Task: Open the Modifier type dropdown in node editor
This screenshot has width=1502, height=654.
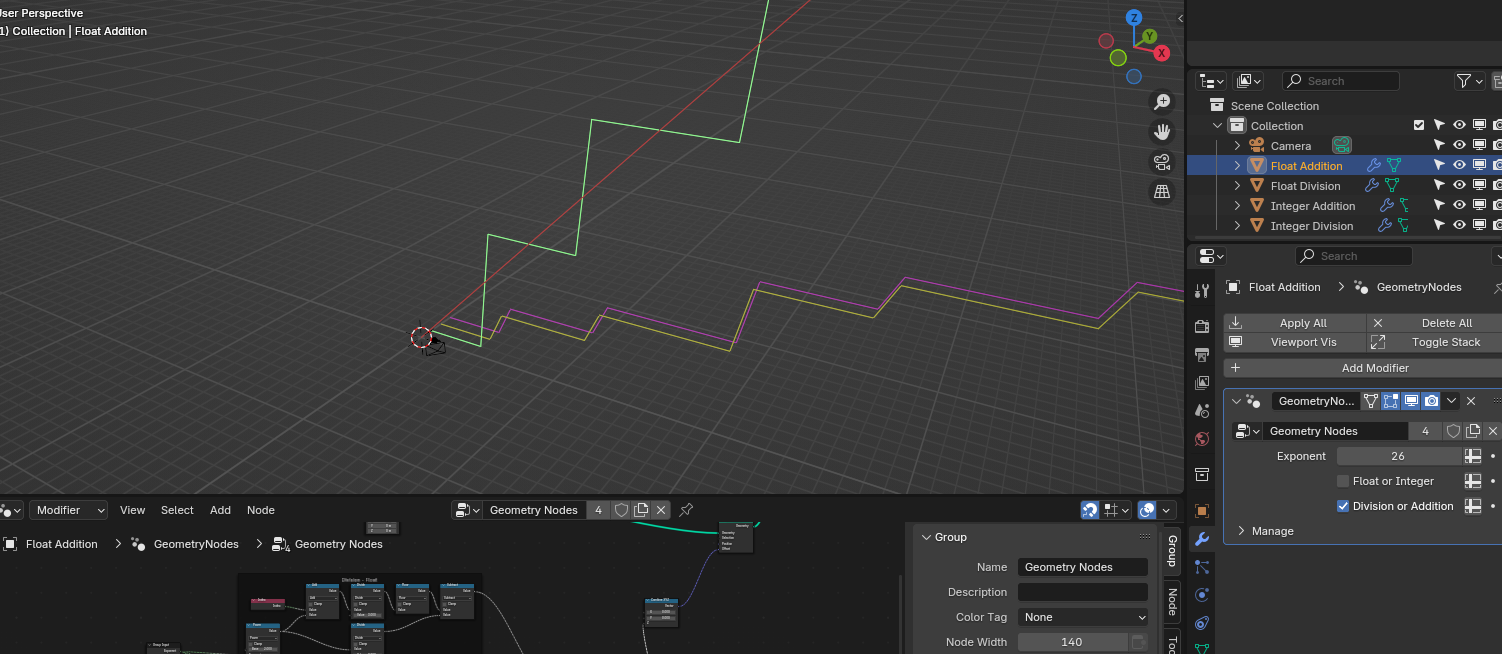Action: pos(68,510)
